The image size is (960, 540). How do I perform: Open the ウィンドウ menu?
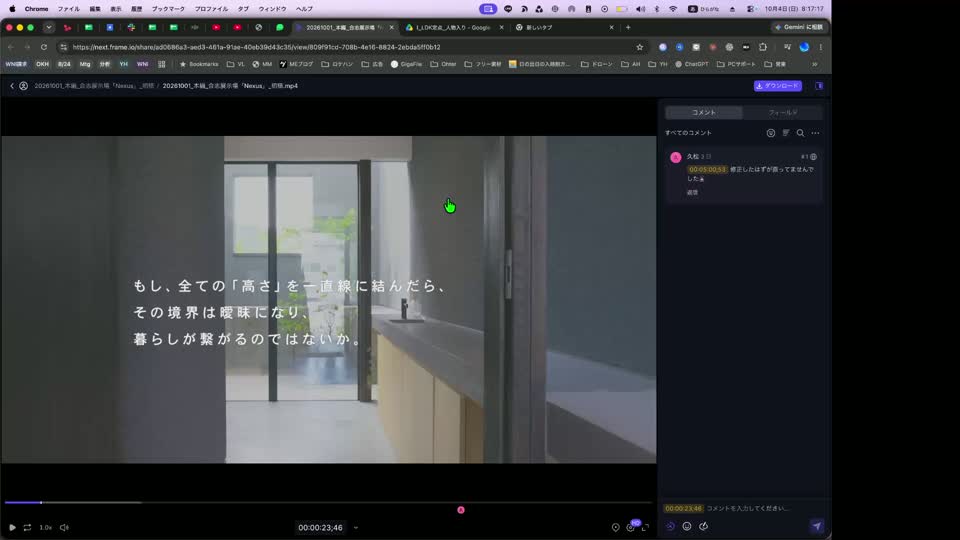point(272,9)
